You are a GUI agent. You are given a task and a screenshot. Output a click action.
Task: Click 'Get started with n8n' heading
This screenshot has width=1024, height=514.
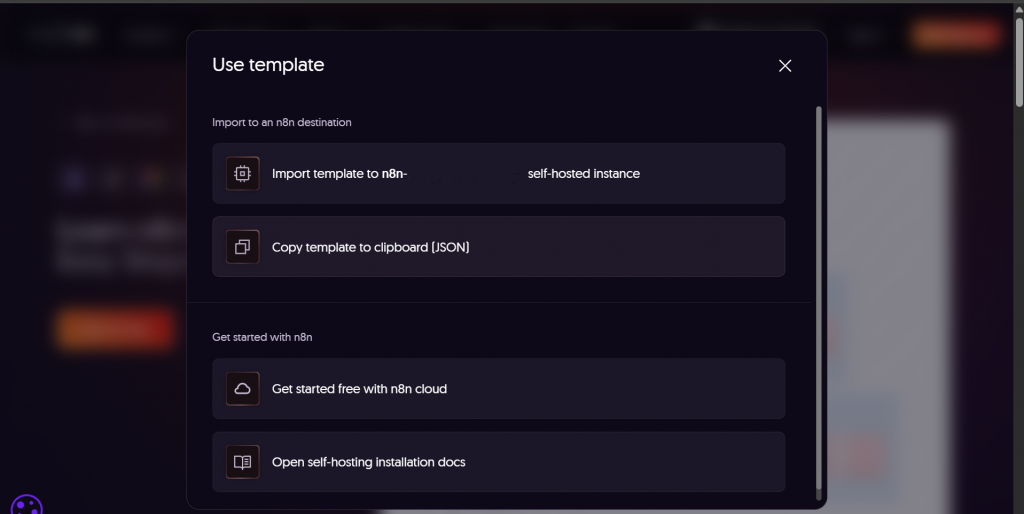[x=262, y=337]
